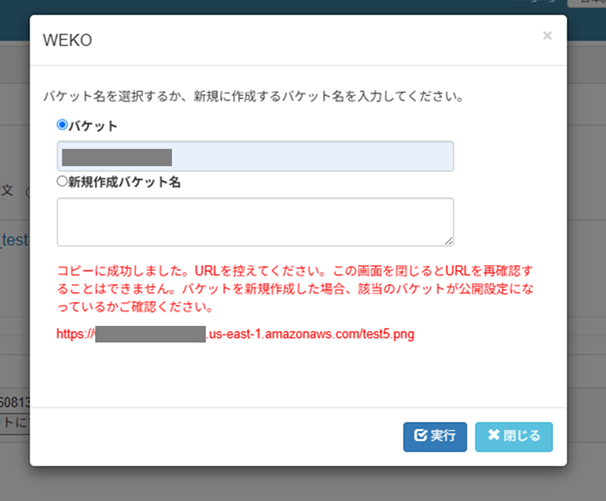The width and height of the screenshot is (606, 501).
Task: Open the existing bucket name dropdown
Action: 255,156
